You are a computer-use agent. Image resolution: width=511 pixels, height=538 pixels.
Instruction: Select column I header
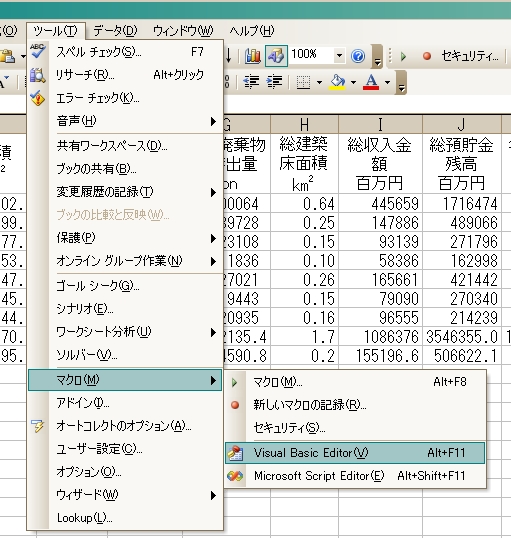[x=380, y=125]
